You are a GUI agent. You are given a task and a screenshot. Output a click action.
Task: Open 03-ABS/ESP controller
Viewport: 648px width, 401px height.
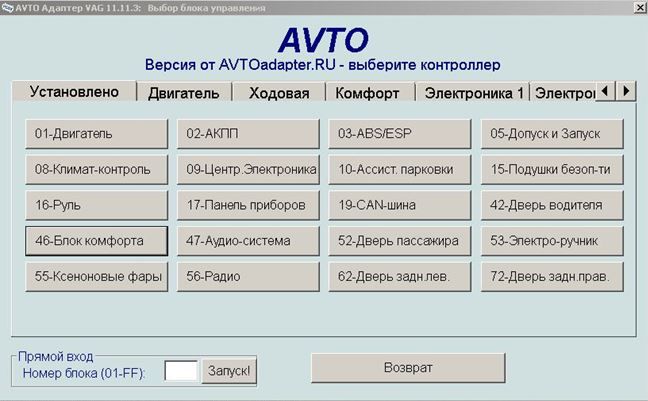pos(400,134)
